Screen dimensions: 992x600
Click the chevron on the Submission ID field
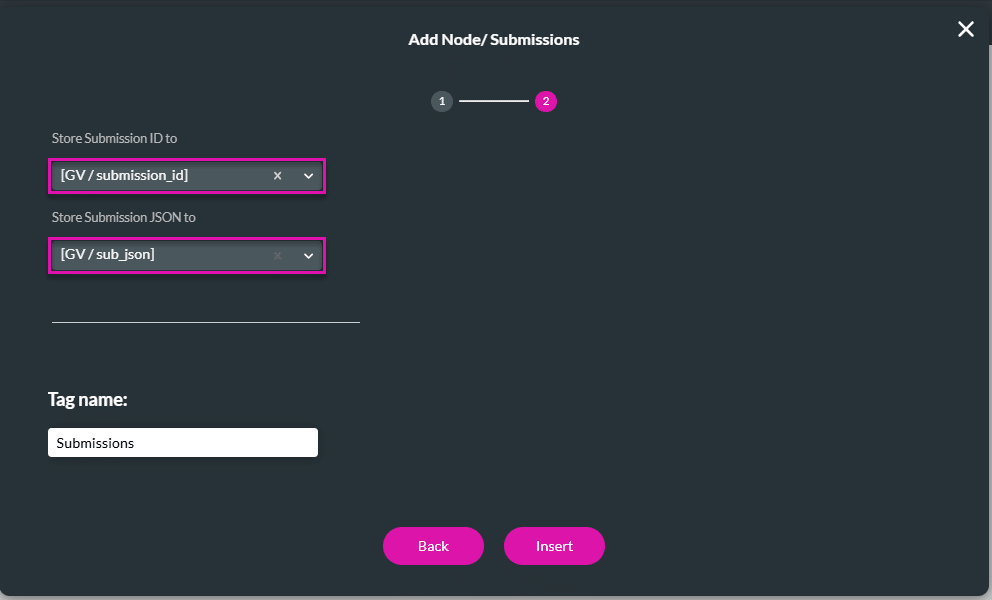pyautogui.click(x=308, y=175)
